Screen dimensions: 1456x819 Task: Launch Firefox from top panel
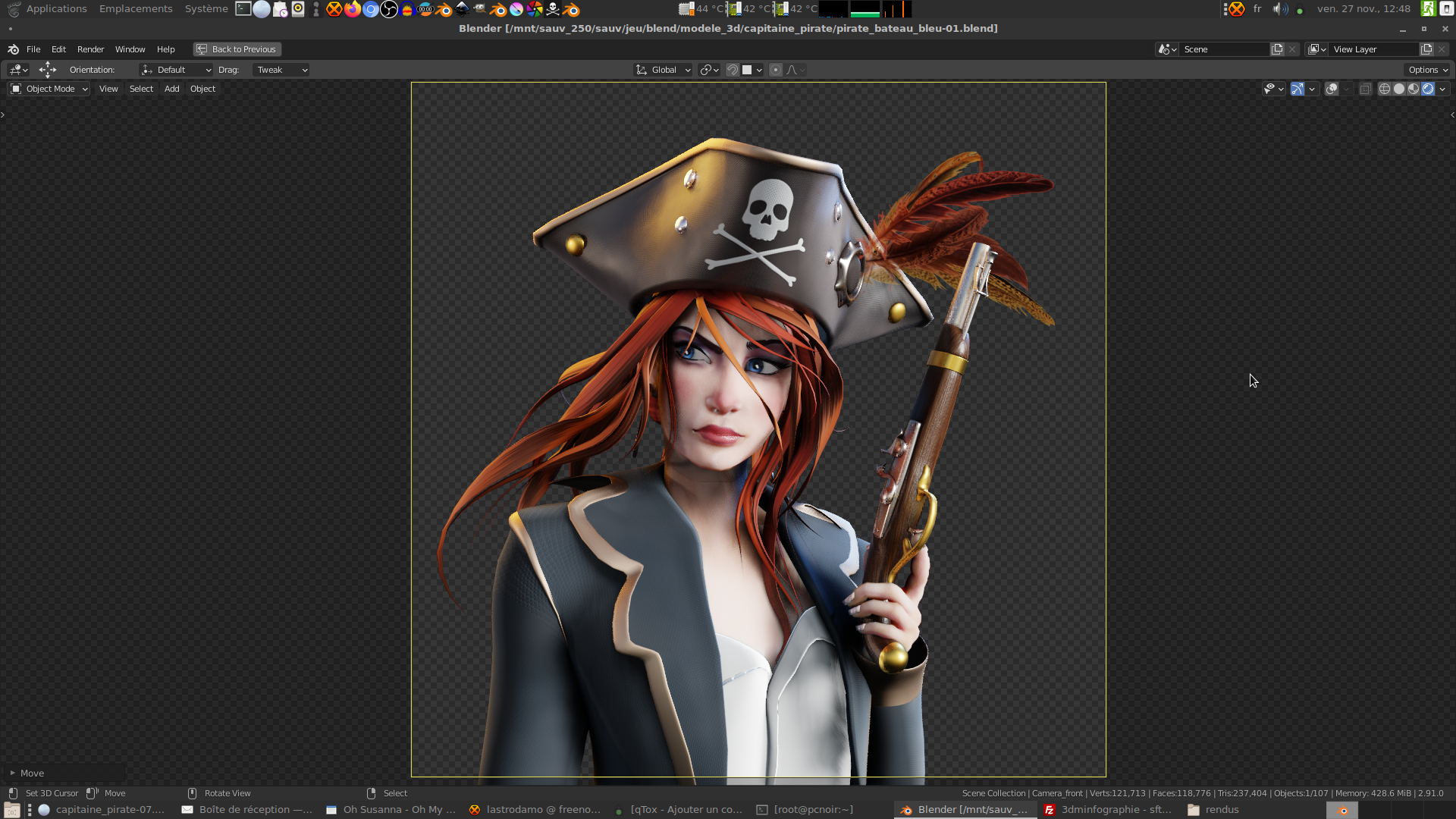353,9
